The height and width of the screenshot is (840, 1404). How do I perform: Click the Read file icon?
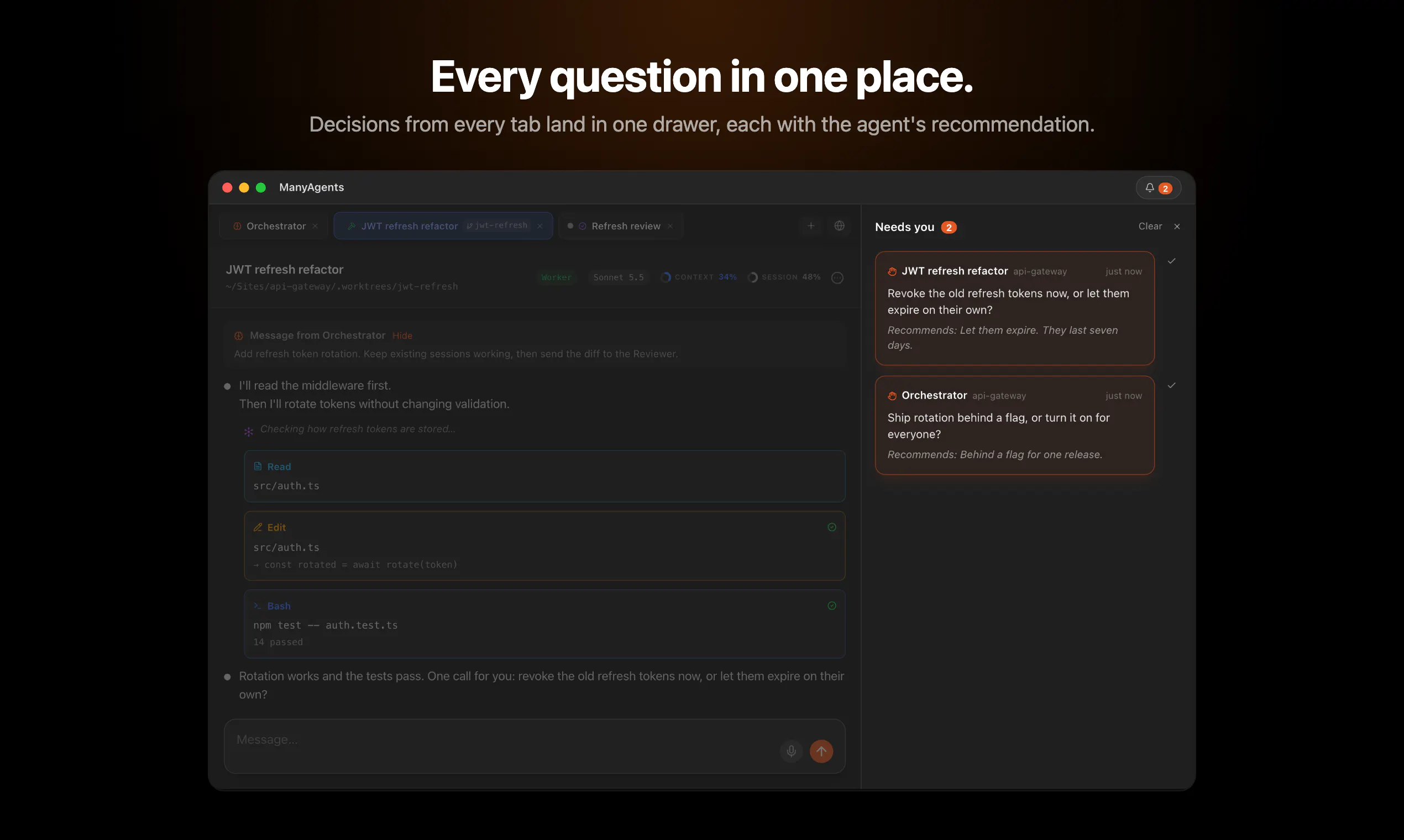pos(258,466)
